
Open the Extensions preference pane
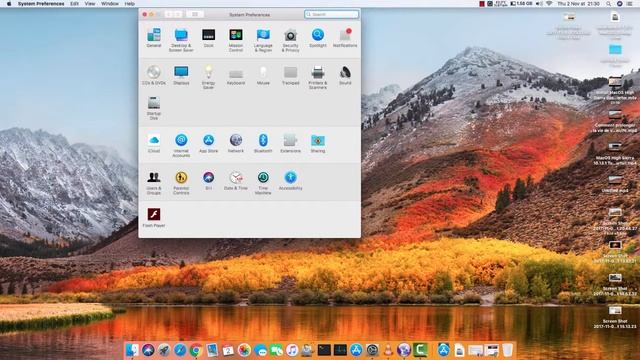291,143
